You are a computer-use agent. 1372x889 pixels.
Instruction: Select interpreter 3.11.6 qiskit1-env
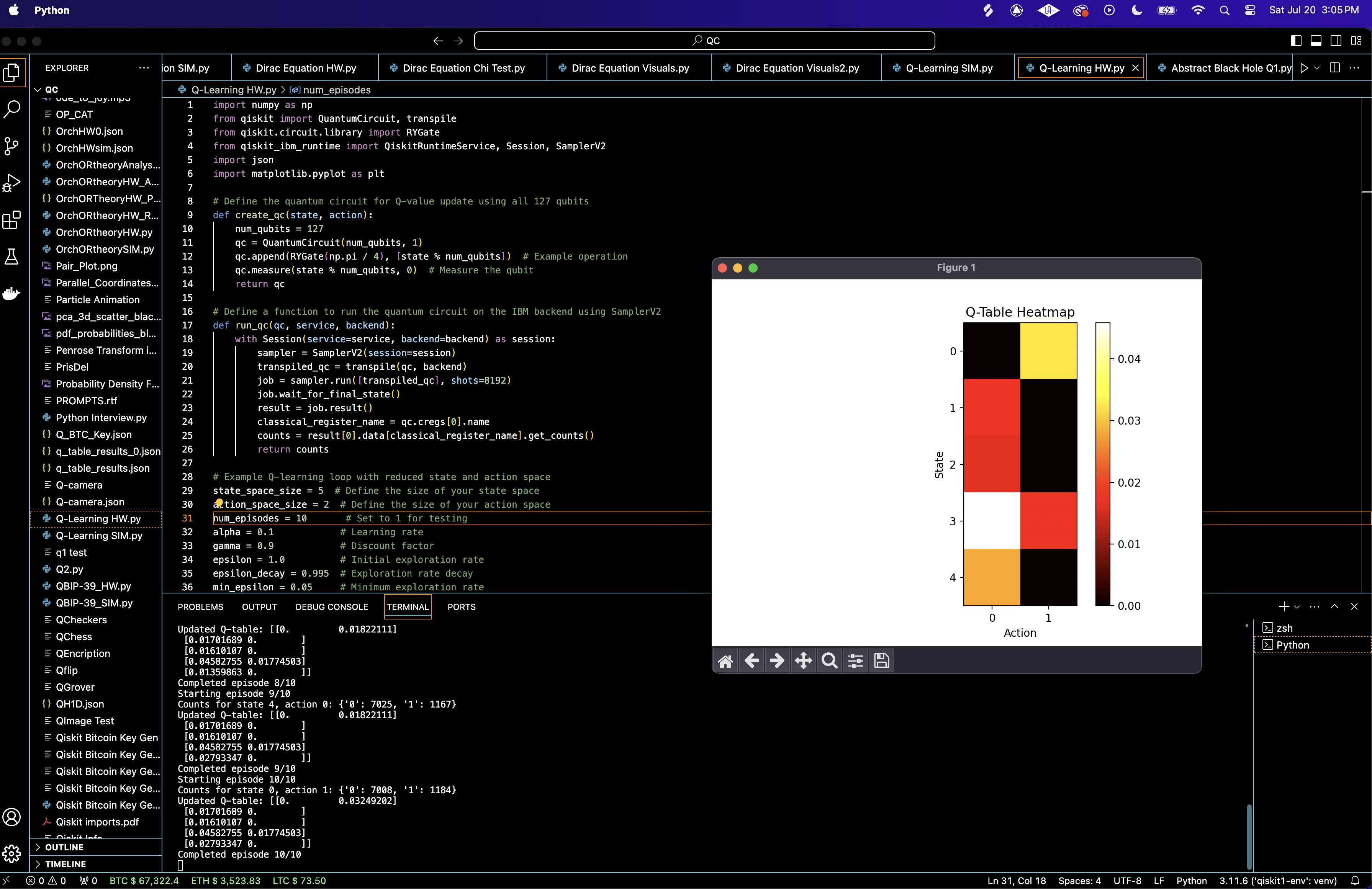(x=1277, y=881)
